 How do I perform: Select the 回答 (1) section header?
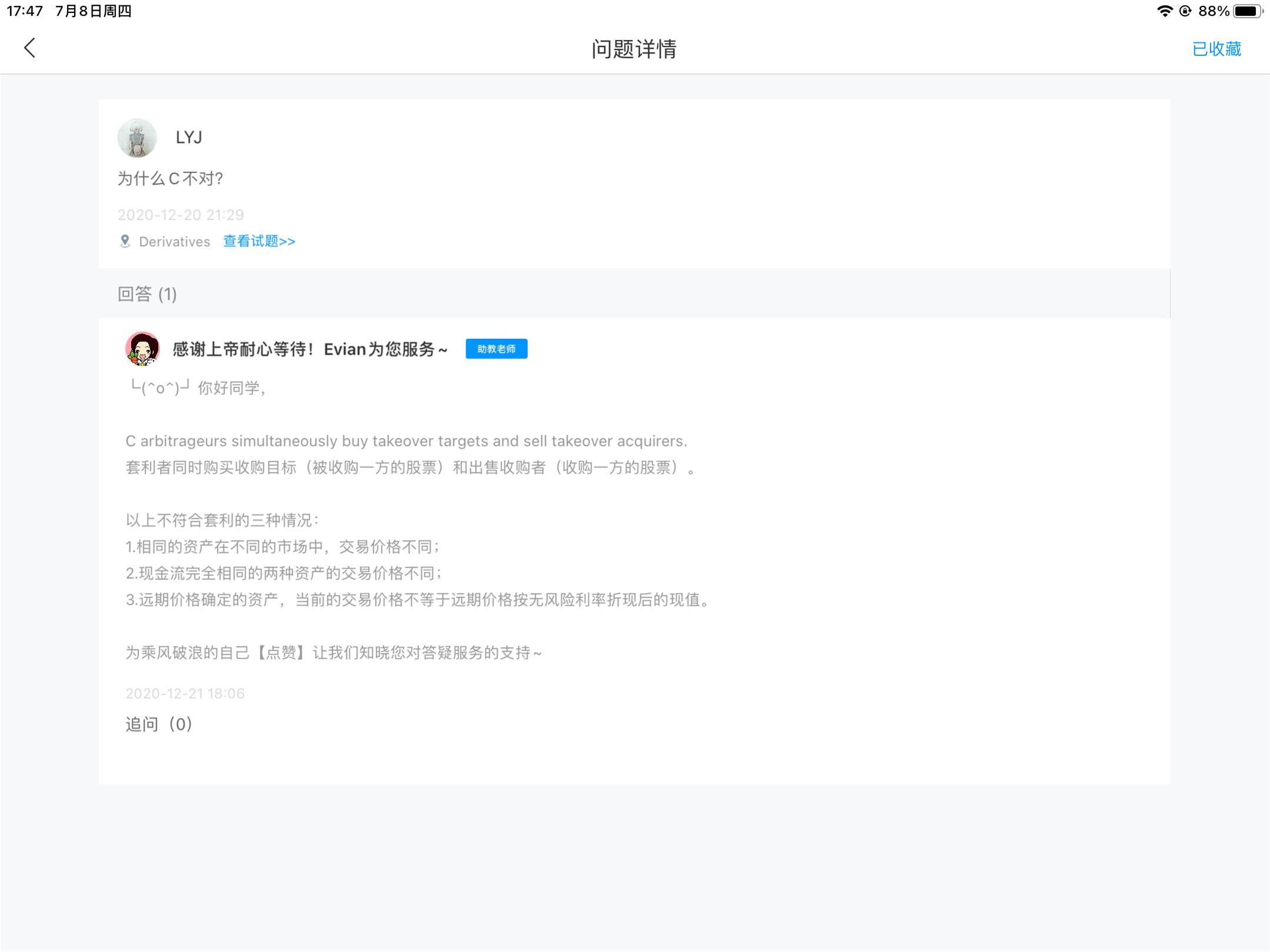coord(147,294)
